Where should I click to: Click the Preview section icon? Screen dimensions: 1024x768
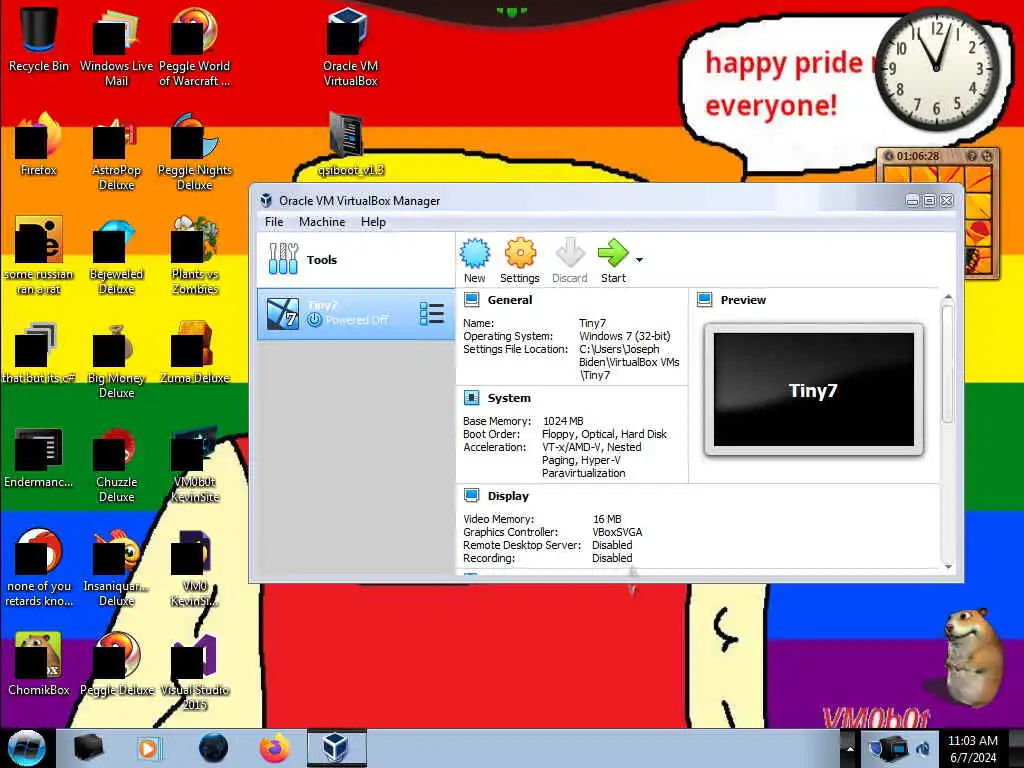pyautogui.click(x=705, y=300)
